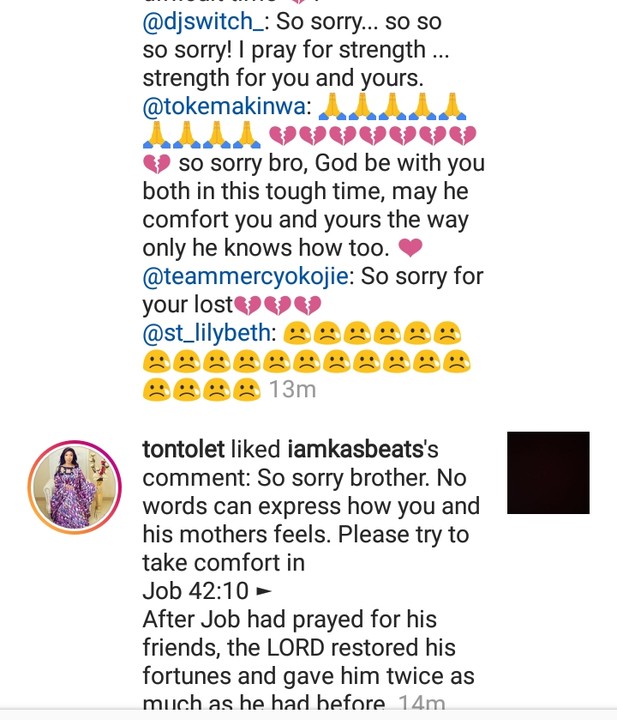Open tontolet's story from avatar ring
Viewport: 617px width, 720px height.
[75, 487]
